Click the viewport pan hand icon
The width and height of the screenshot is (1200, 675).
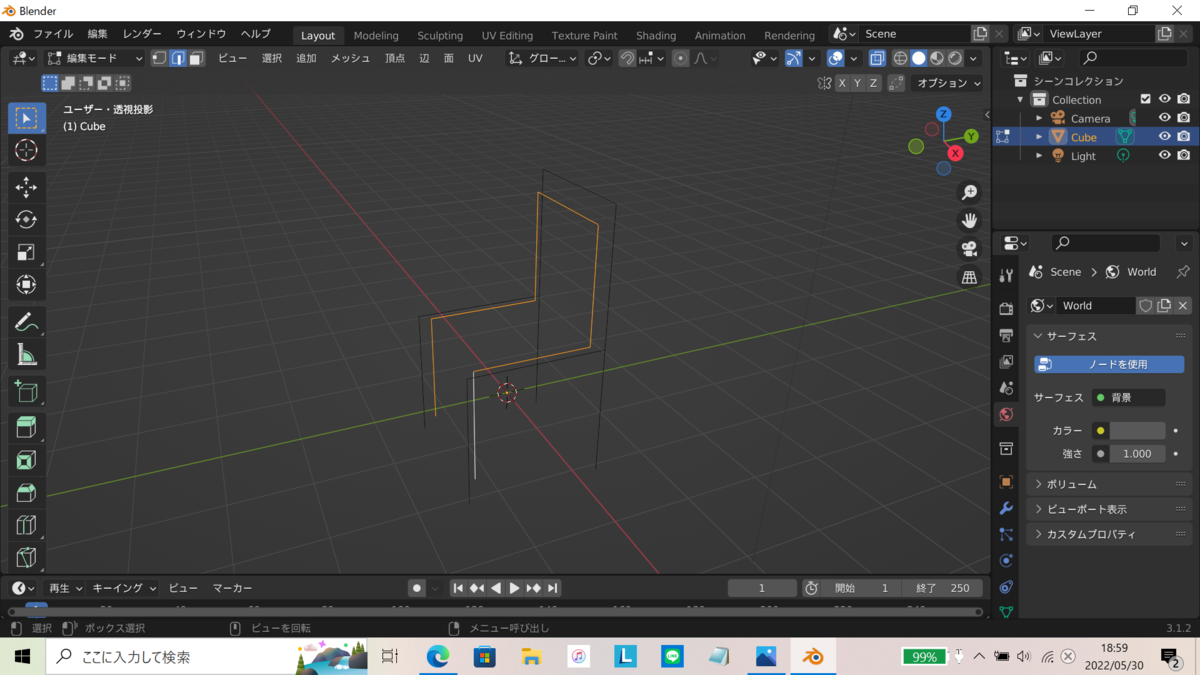pyautogui.click(x=969, y=221)
